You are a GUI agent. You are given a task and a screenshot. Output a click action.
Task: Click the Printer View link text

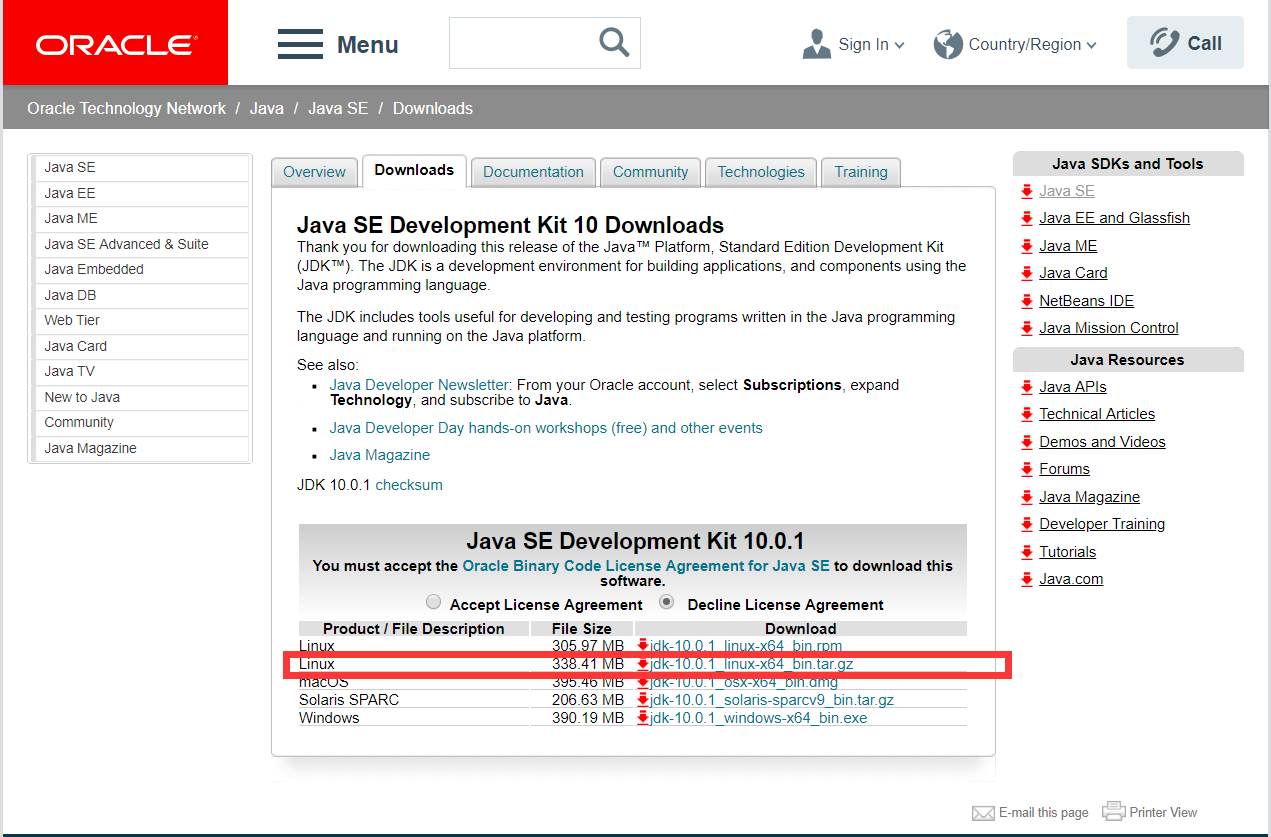(x=1163, y=813)
